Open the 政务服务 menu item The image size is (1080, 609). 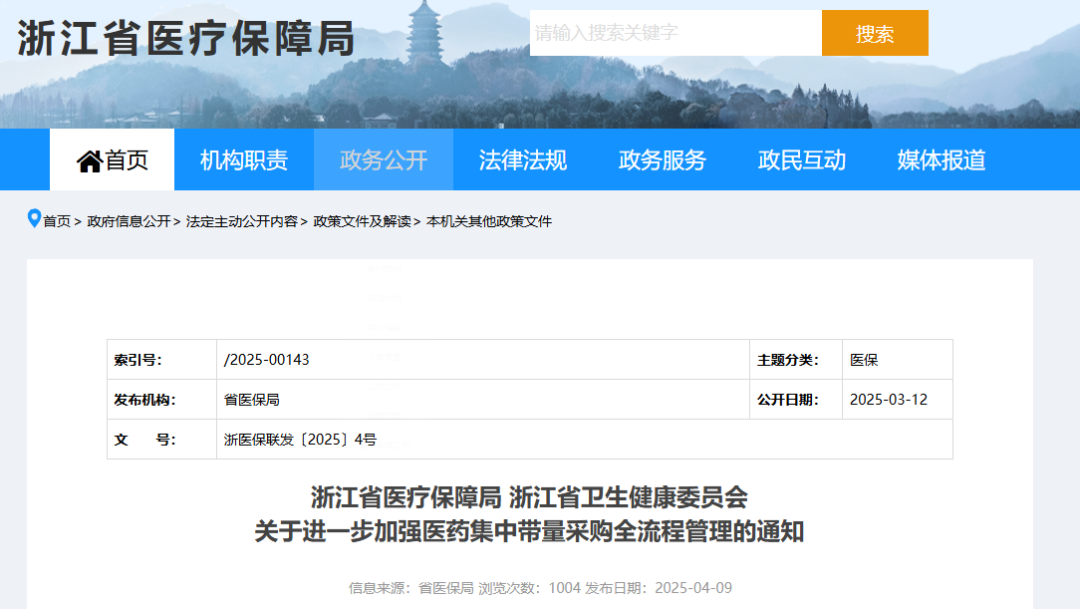pos(662,160)
